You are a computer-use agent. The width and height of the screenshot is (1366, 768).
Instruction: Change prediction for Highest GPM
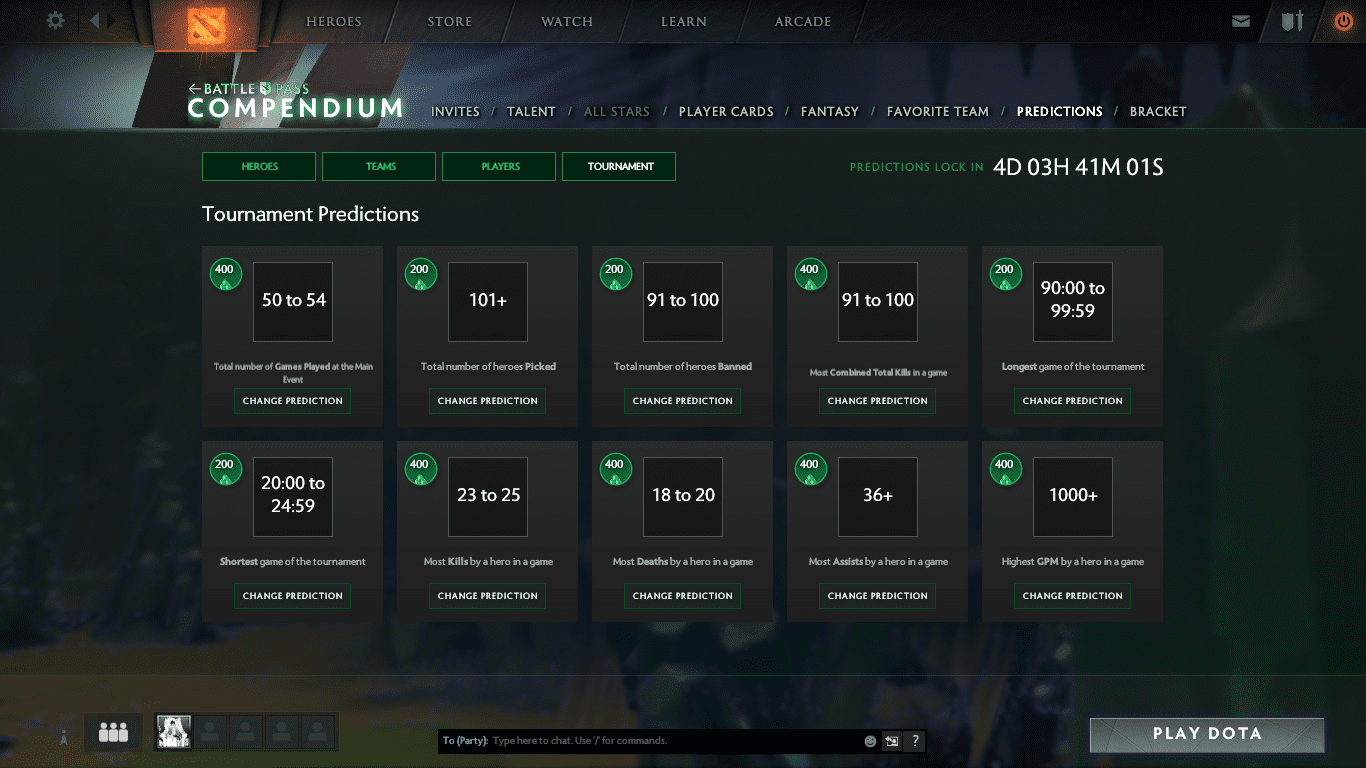[x=1072, y=596]
